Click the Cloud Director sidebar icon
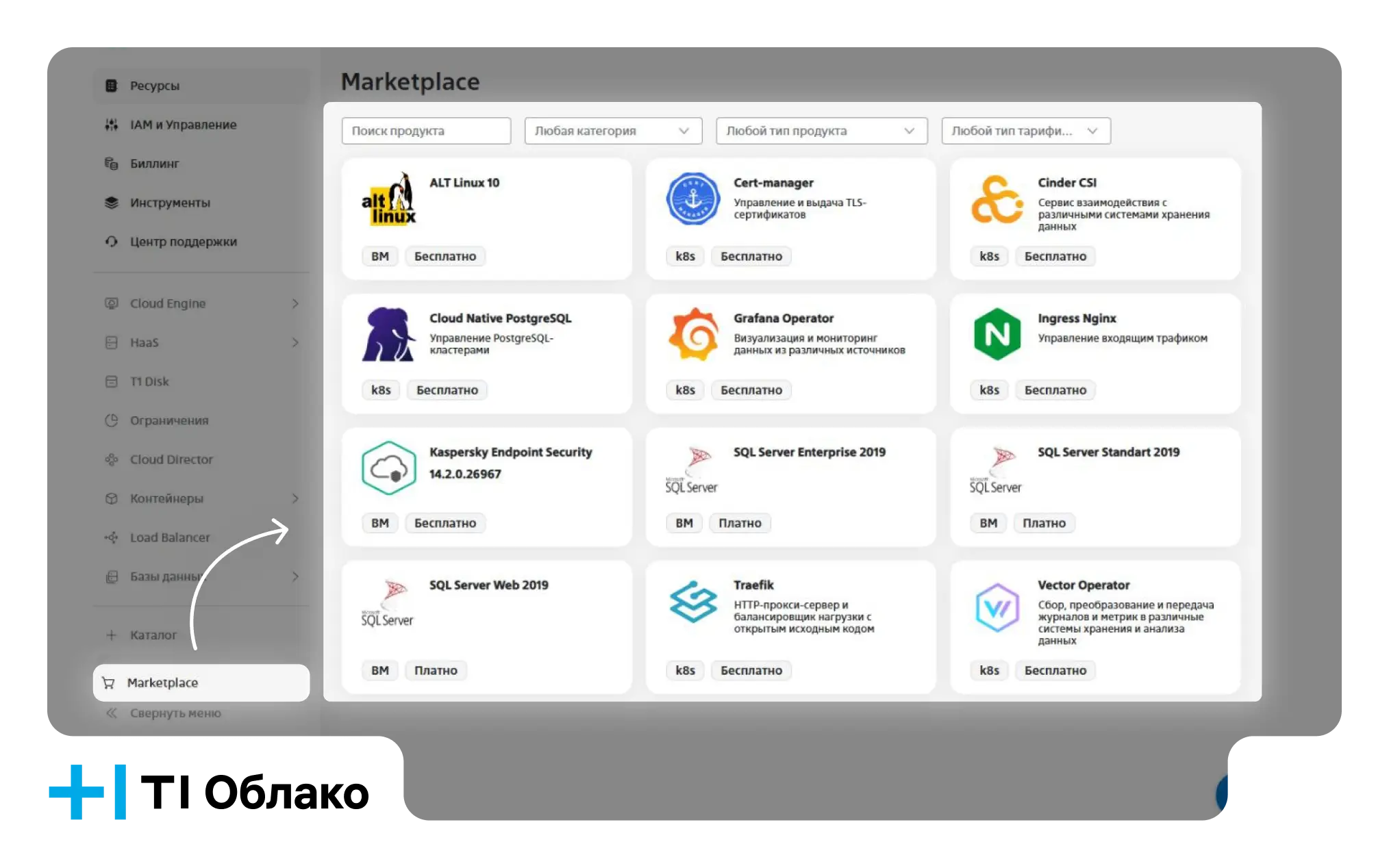1389x868 pixels. [x=111, y=459]
